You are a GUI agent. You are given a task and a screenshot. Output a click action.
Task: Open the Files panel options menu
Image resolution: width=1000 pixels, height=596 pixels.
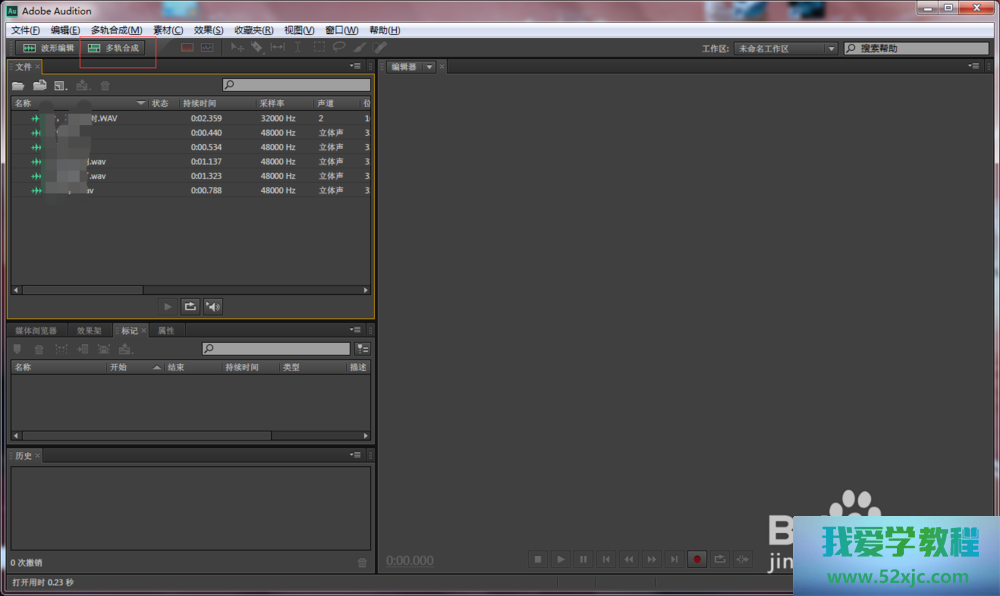pos(357,66)
